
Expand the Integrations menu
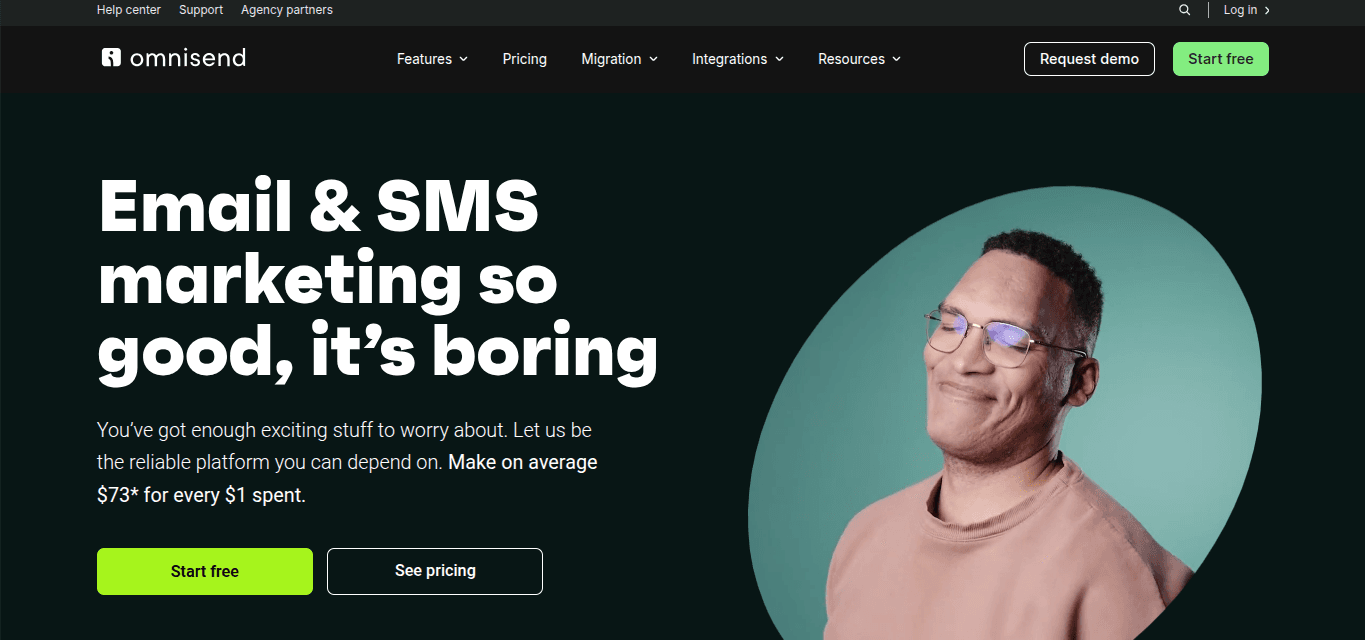(x=738, y=59)
